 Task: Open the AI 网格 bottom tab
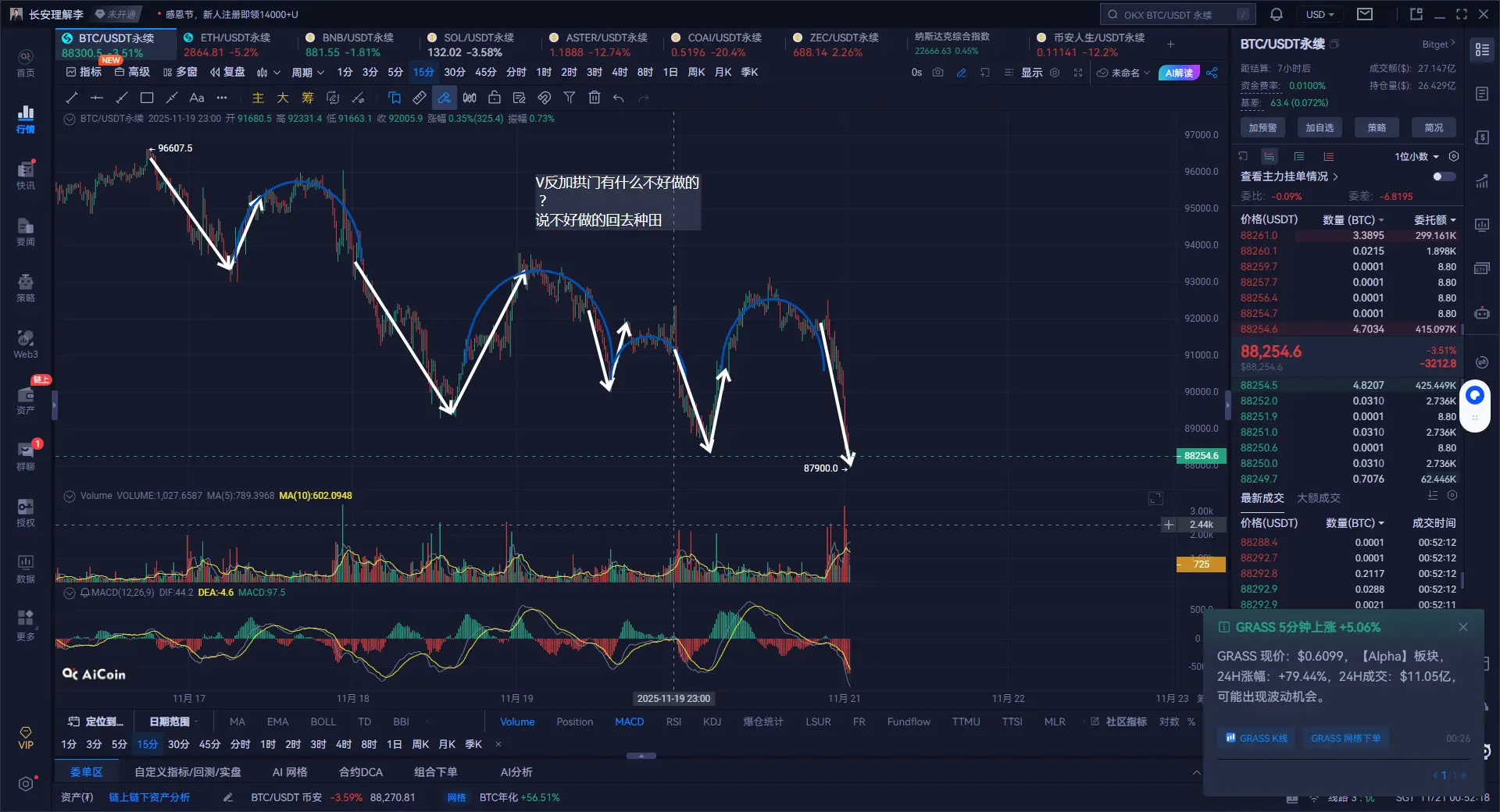(290, 771)
